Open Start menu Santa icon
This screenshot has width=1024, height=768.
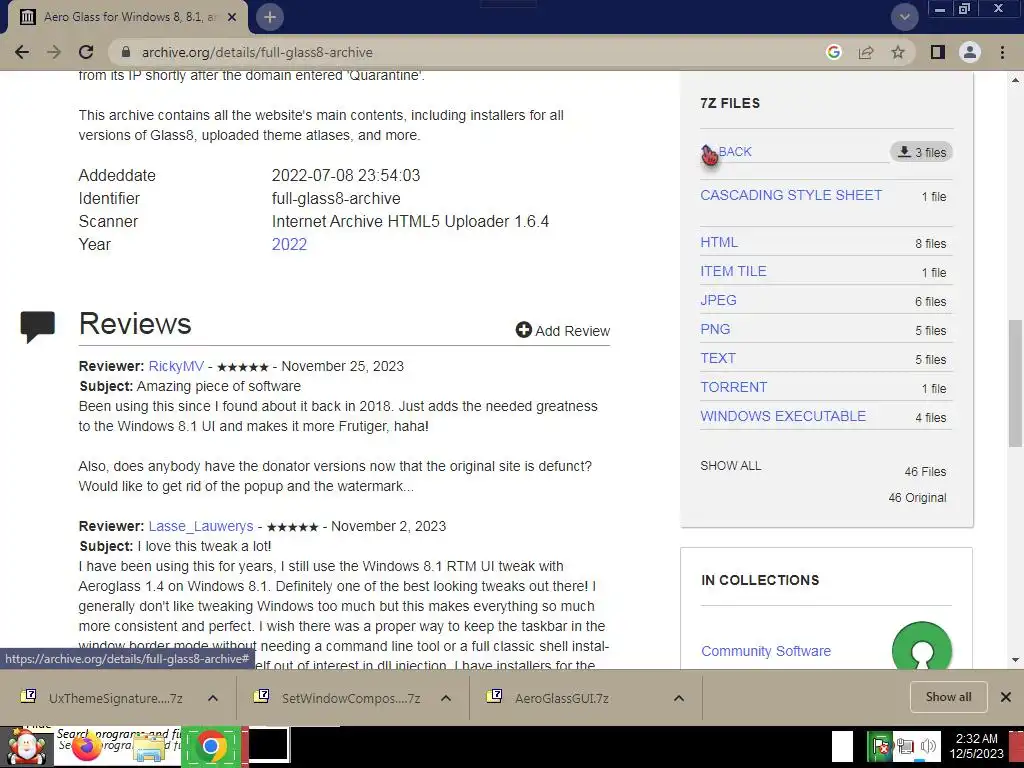(26, 746)
